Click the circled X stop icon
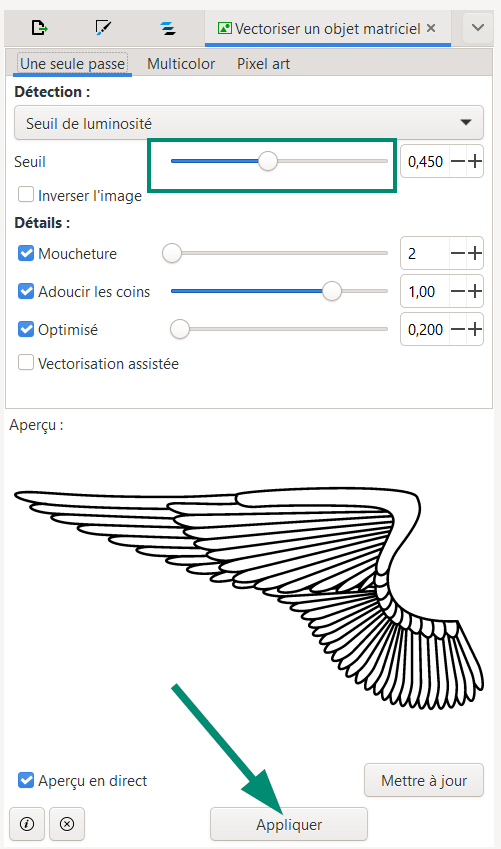This screenshot has width=501, height=849. coord(67,824)
